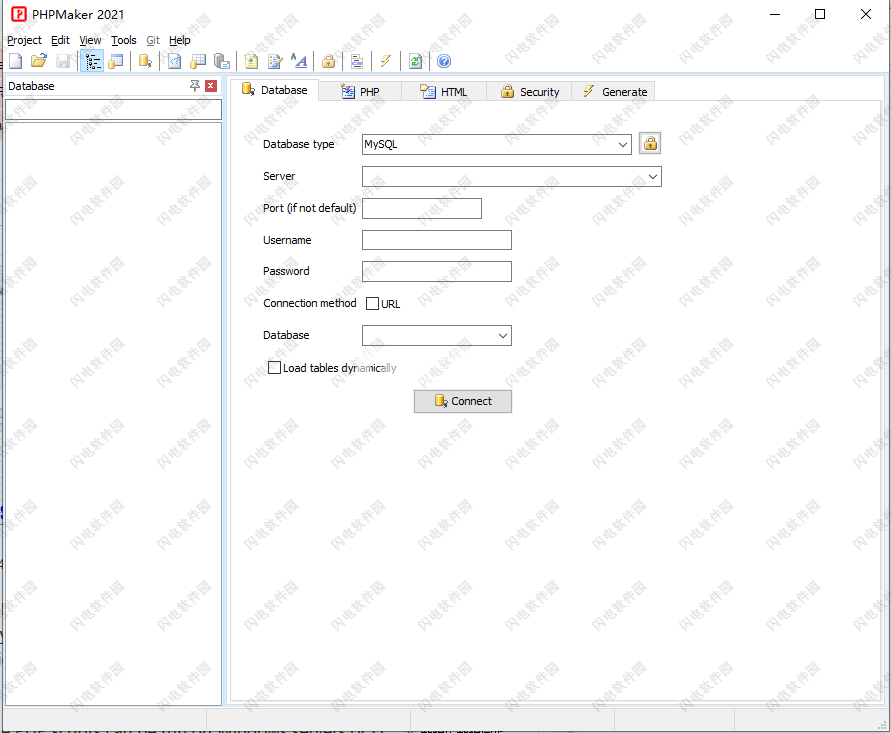The image size is (891, 733).
Task: Maximize the PHPMaker 2021 window
Action: (x=820, y=14)
